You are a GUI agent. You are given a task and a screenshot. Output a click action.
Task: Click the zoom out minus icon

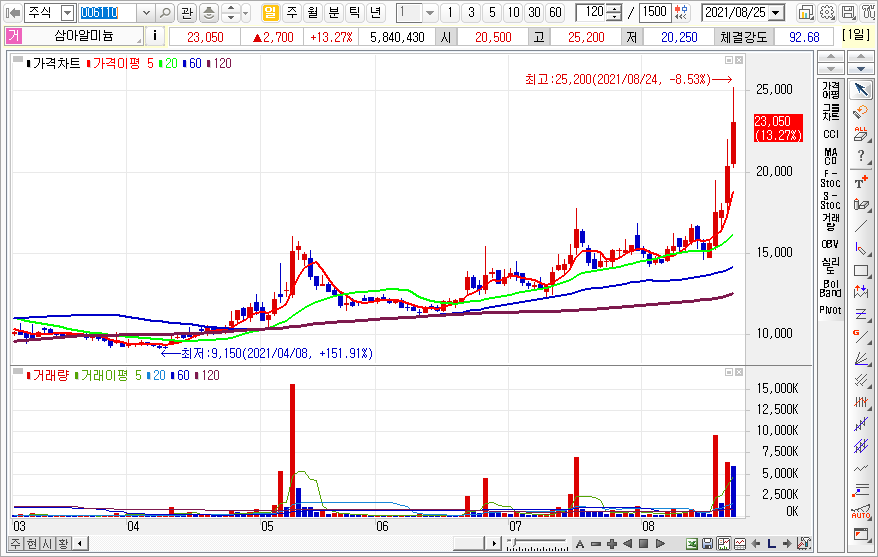pyautogui.click(x=596, y=544)
